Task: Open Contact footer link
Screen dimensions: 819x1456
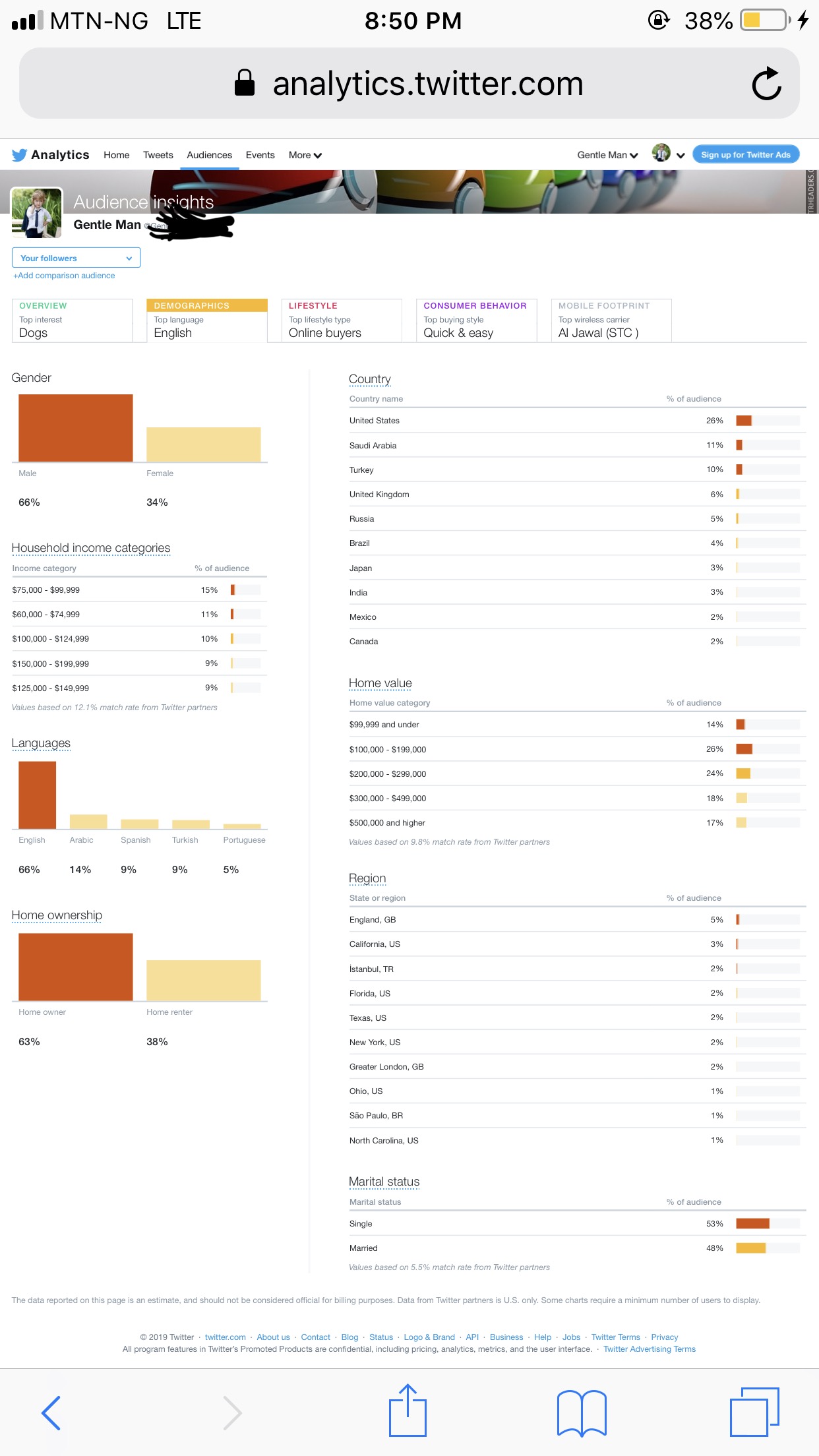Action: point(316,1337)
